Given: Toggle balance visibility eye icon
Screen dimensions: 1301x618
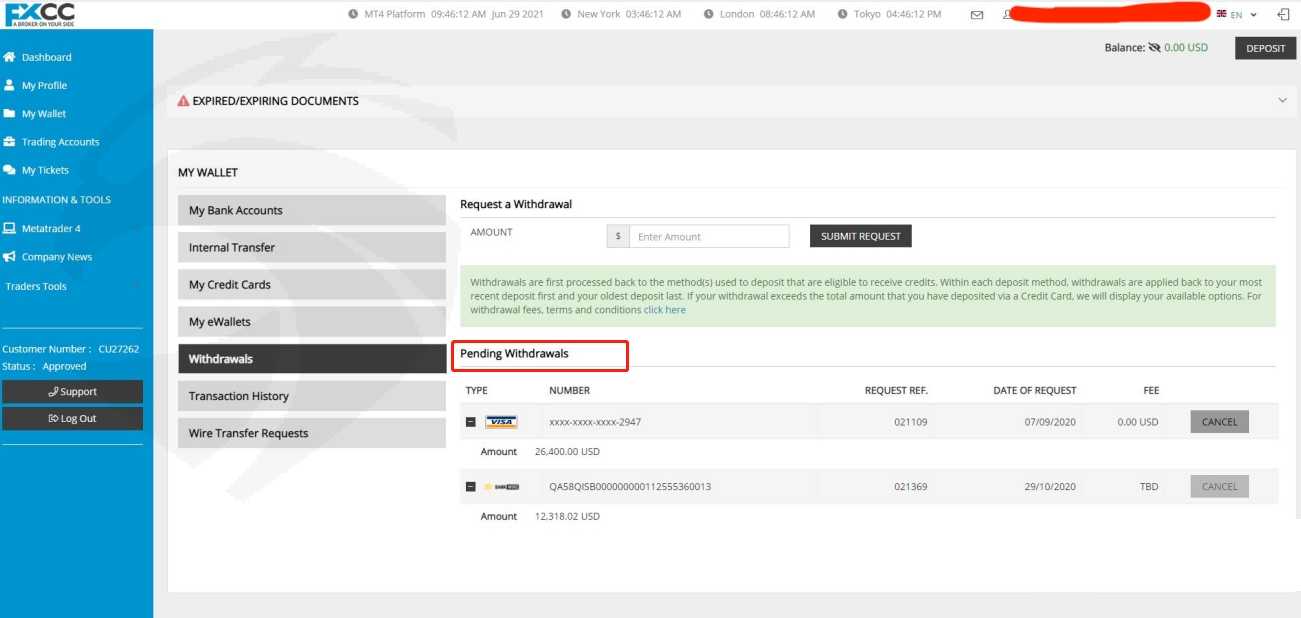Looking at the screenshot, I should tap(1154, 47).
